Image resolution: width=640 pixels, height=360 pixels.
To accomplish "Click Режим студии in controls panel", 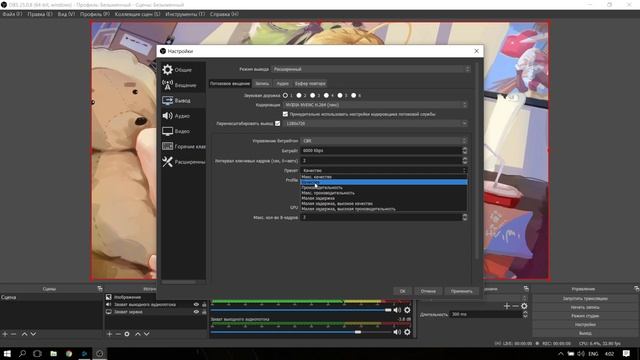I will coord(585,316).
